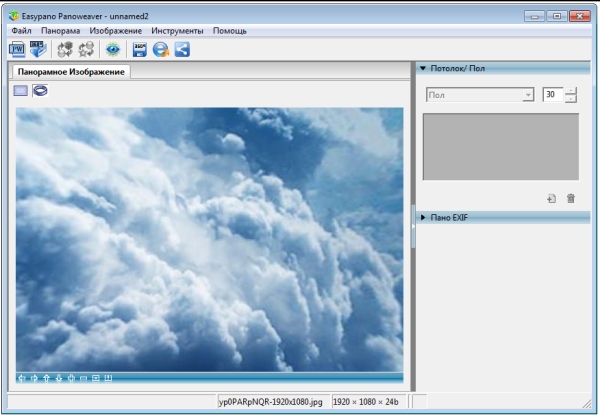The width and height of the screenshot is (600, 417).
Task: Click the browser globe publish icon
Action: tap(161, 50)
